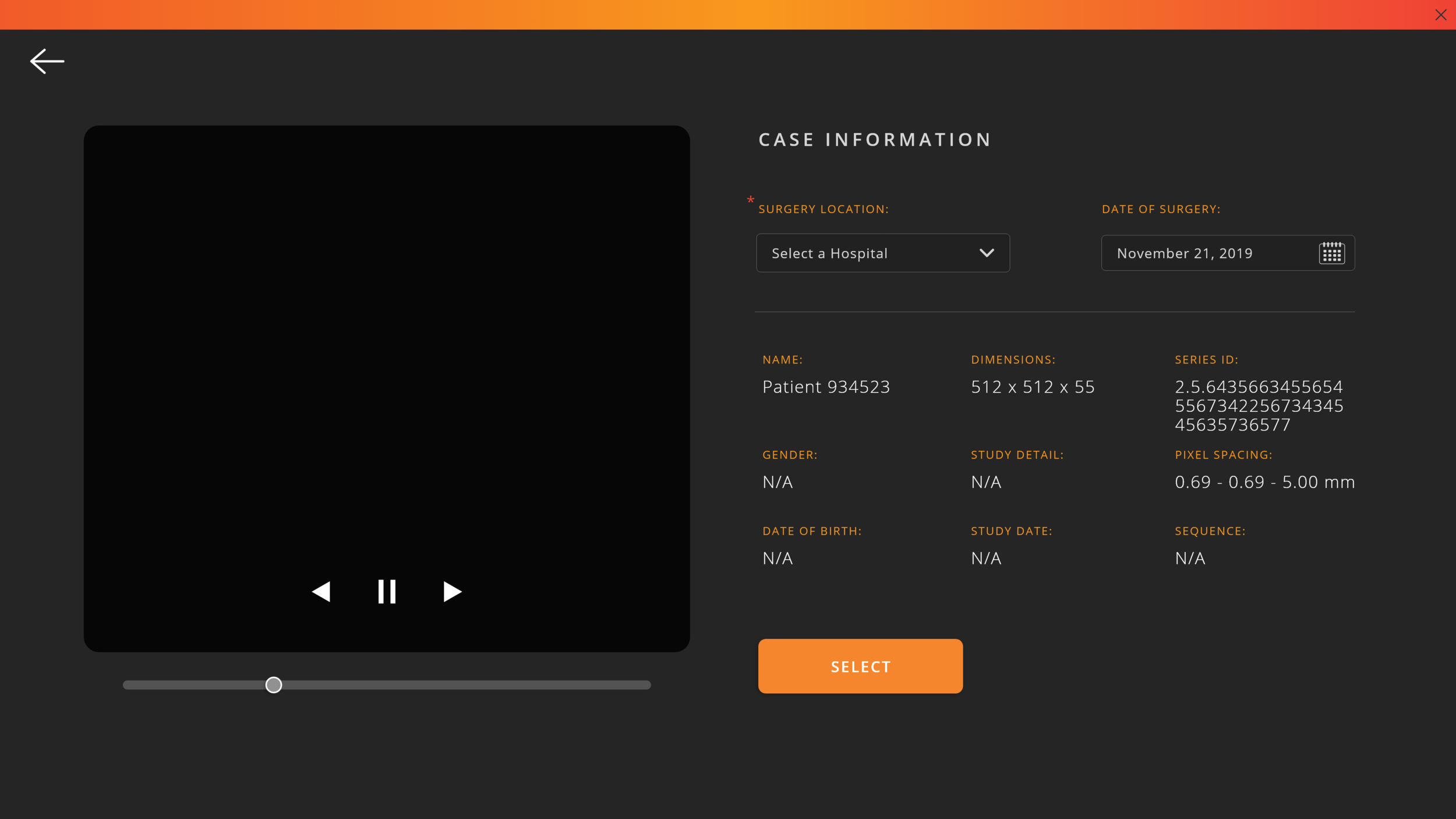The height and width of the screenshot is (819, 1456).
Task: Pause the slice playback
Action: tap(387, 592)
